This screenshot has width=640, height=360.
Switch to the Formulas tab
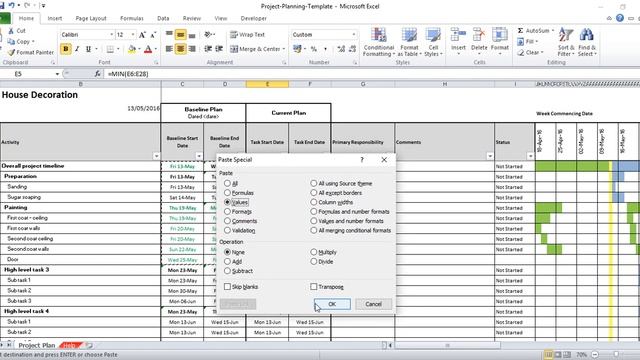coord(132,18)
